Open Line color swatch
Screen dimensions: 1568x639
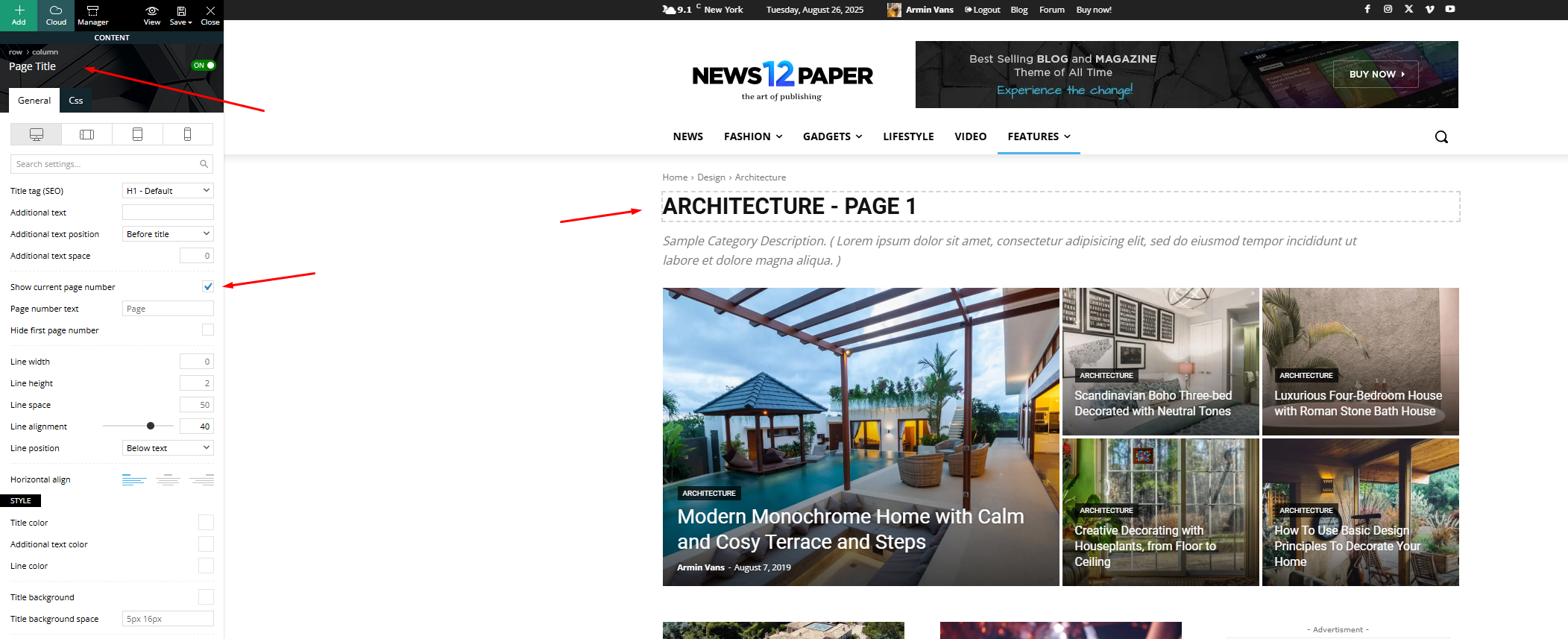point(206,566)
